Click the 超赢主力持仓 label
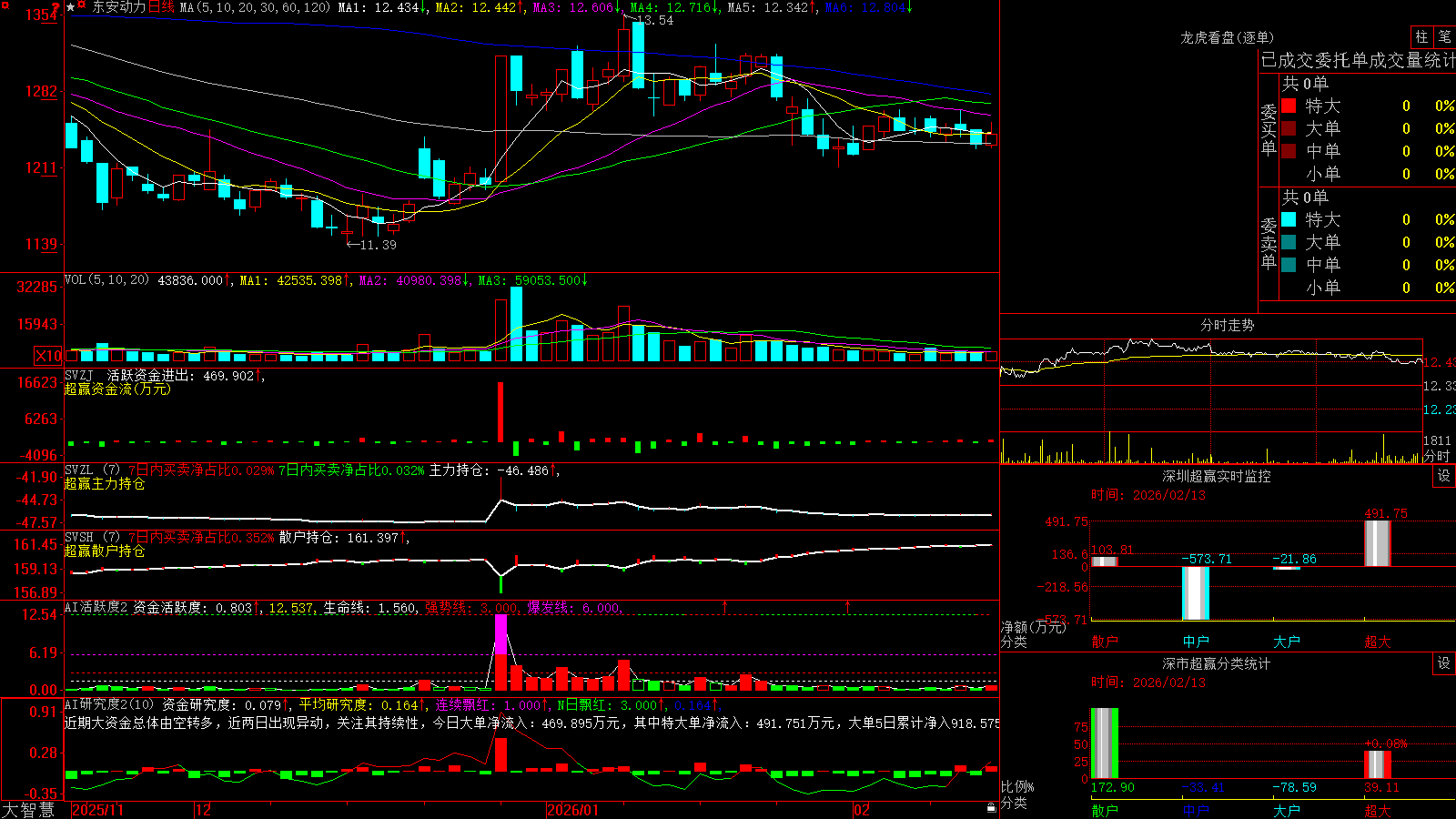 (105, 483)
